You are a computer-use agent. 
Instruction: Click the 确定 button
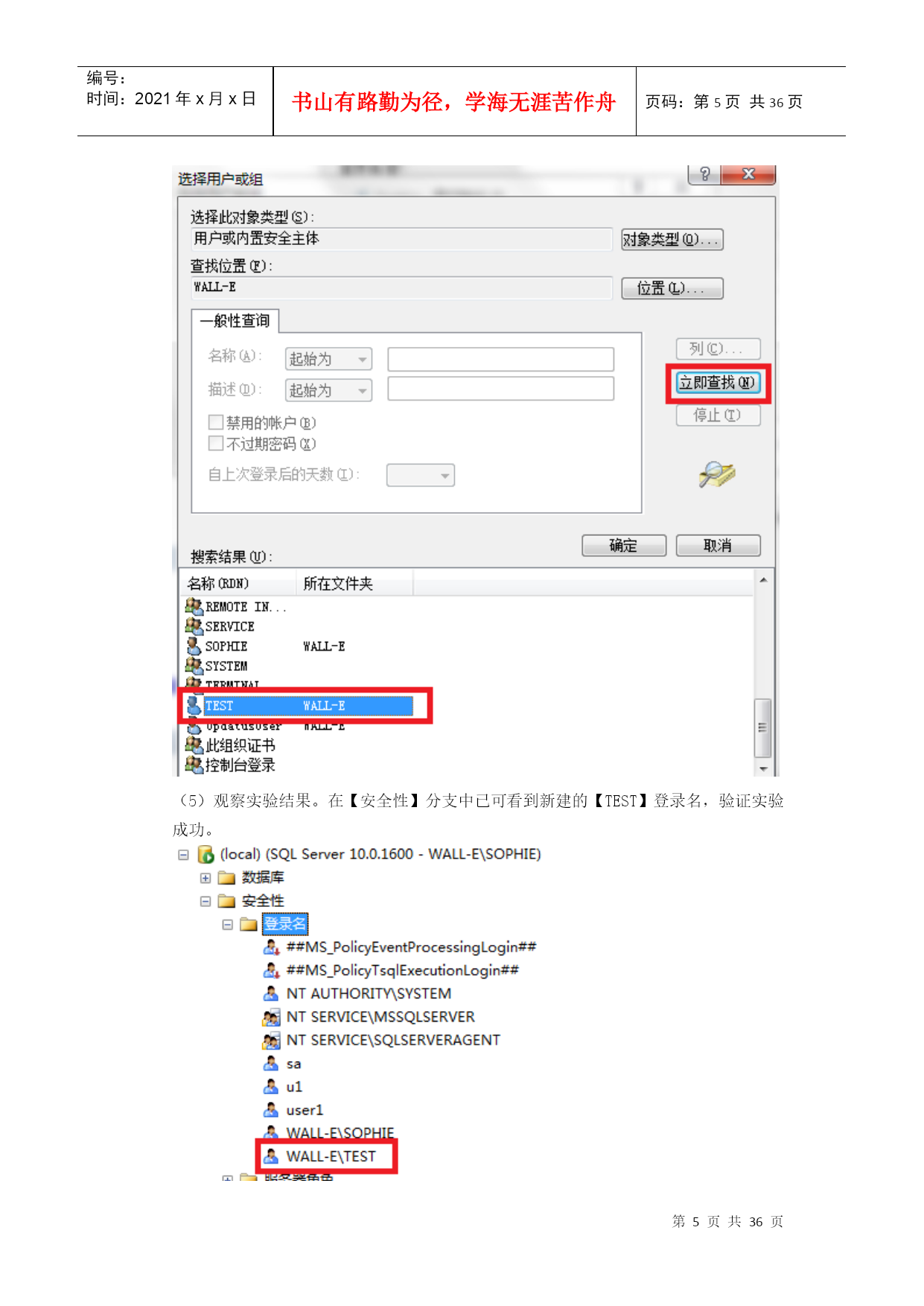624,546
